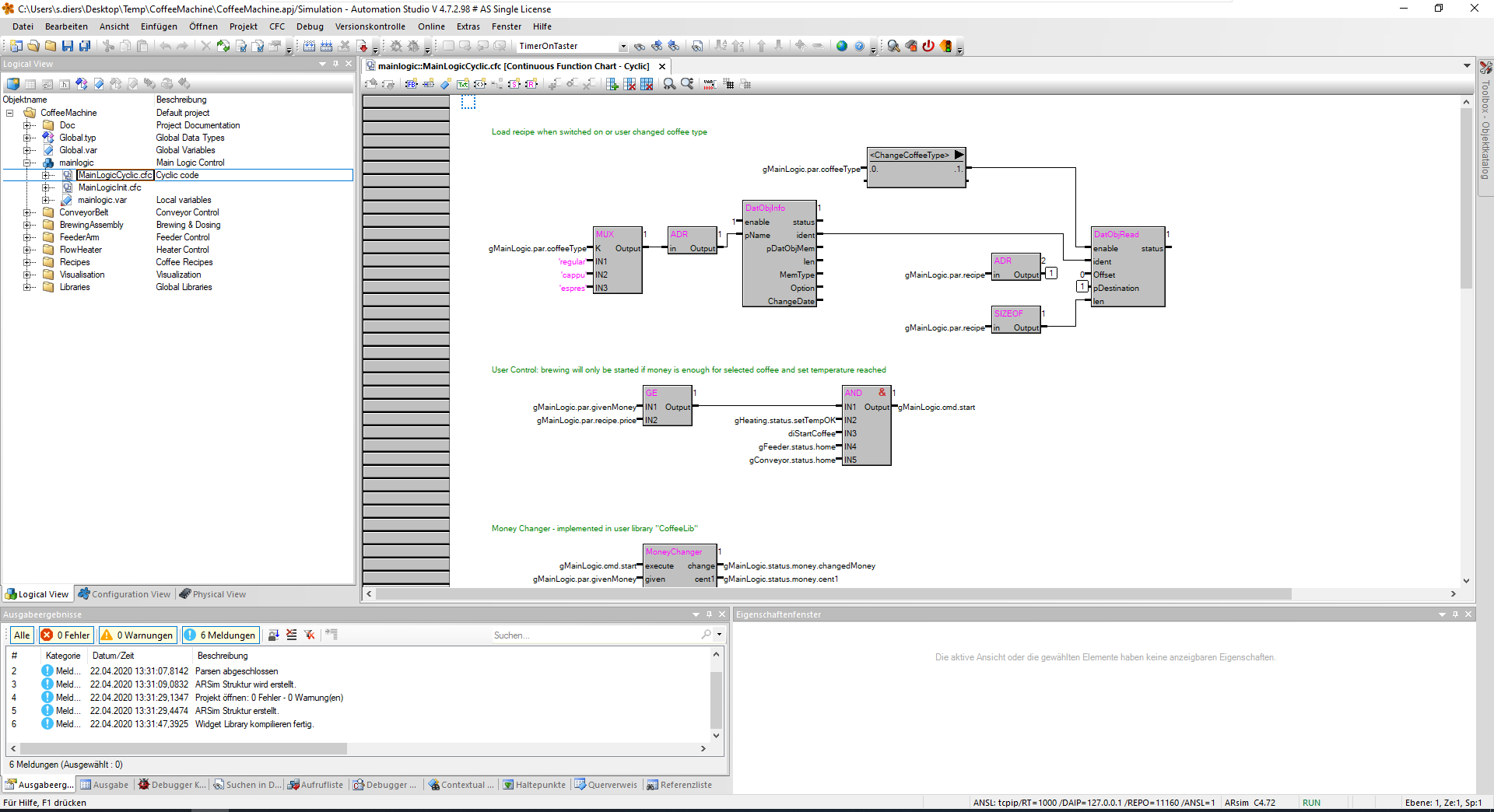1494x812 pixels.
Task: Click the blue cube Add Object icon in Logical View
Action: pos(13,84)
